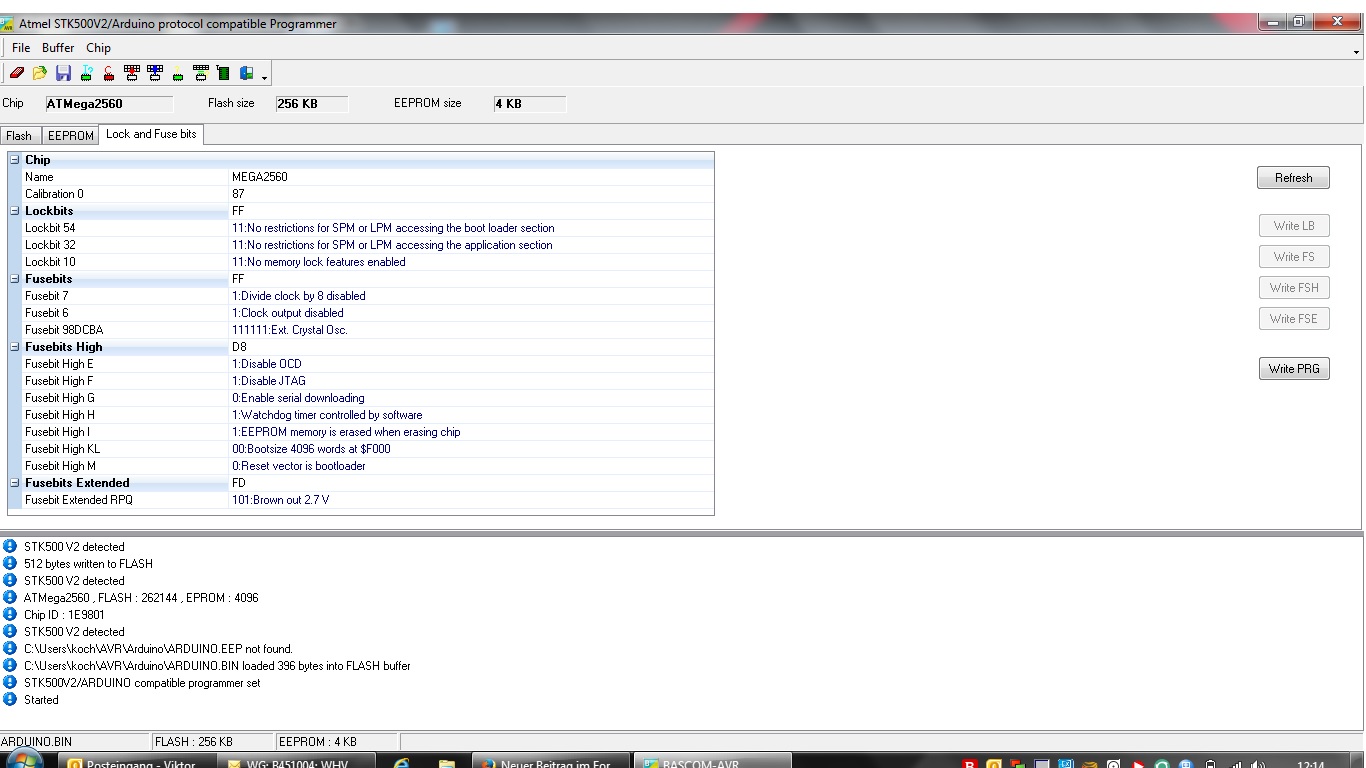Select Fusebit High KL 'Bootsize 4096 words' value
This screenshot has height=768, width=1366.
coord(311,449)
